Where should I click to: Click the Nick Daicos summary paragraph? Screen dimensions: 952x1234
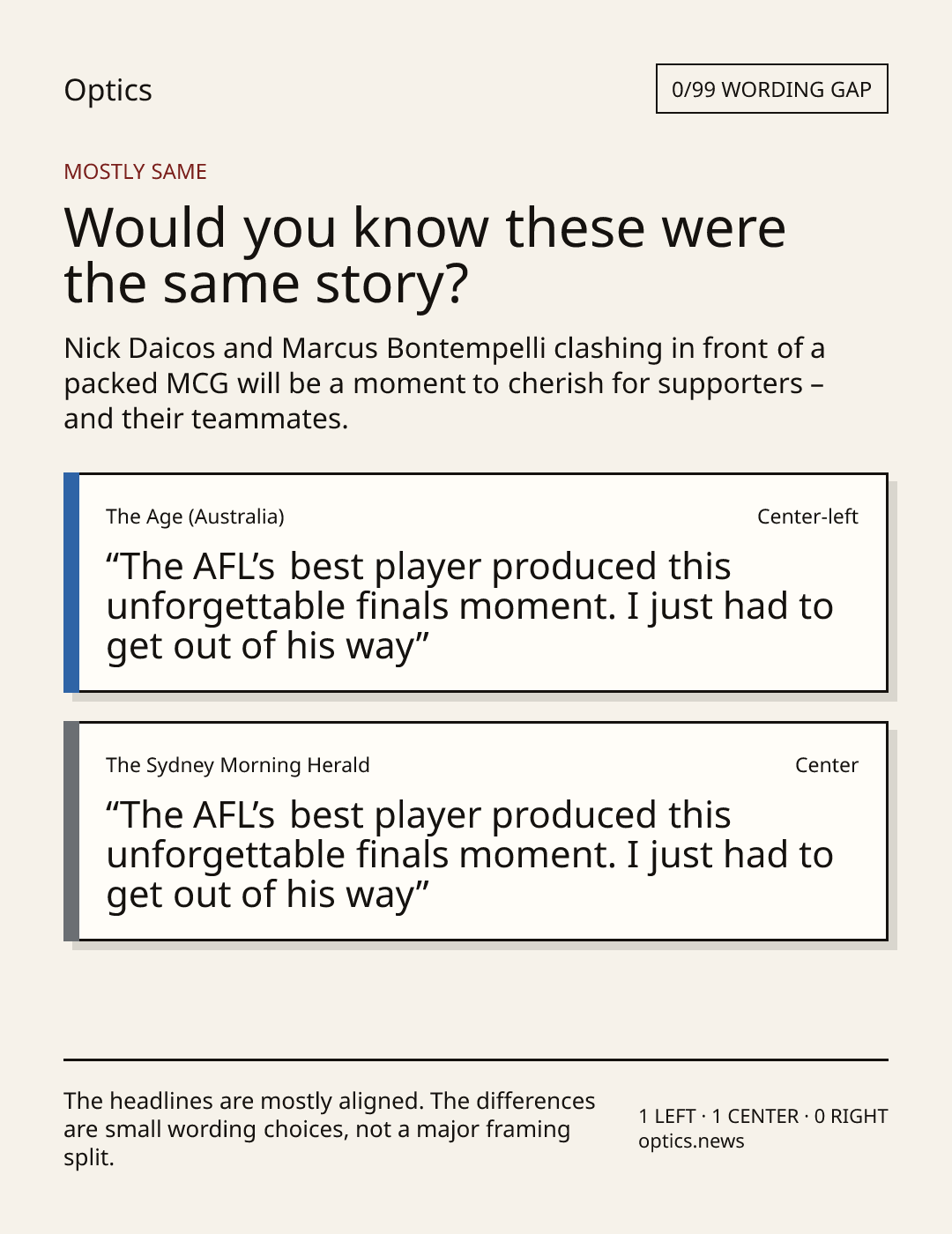point(444,383)
